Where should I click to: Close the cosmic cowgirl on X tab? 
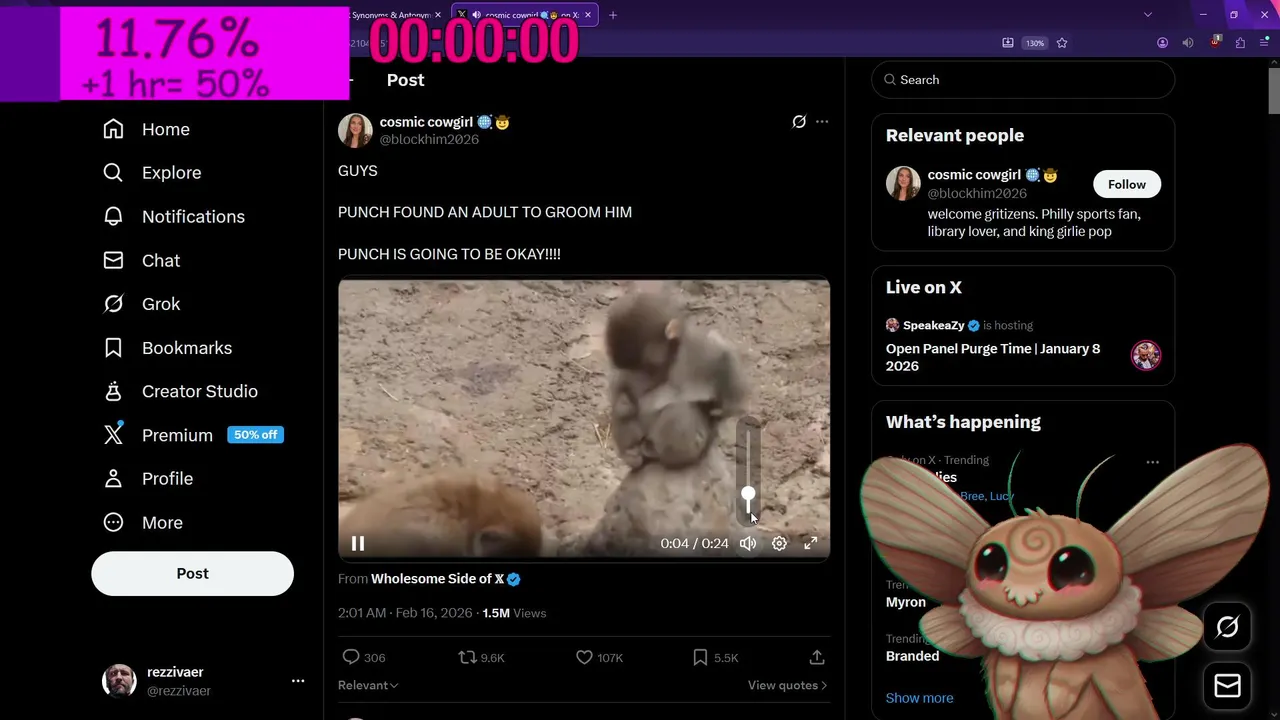(589, 15)
